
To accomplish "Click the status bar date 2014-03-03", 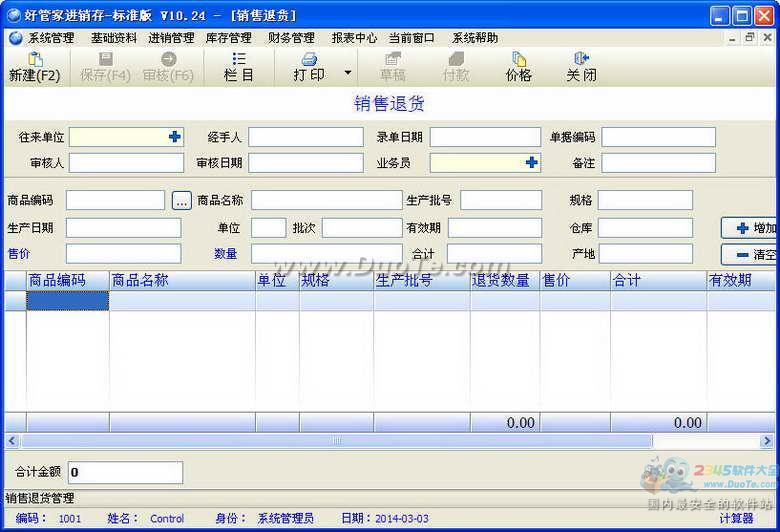I will click(x=401, y=519).
